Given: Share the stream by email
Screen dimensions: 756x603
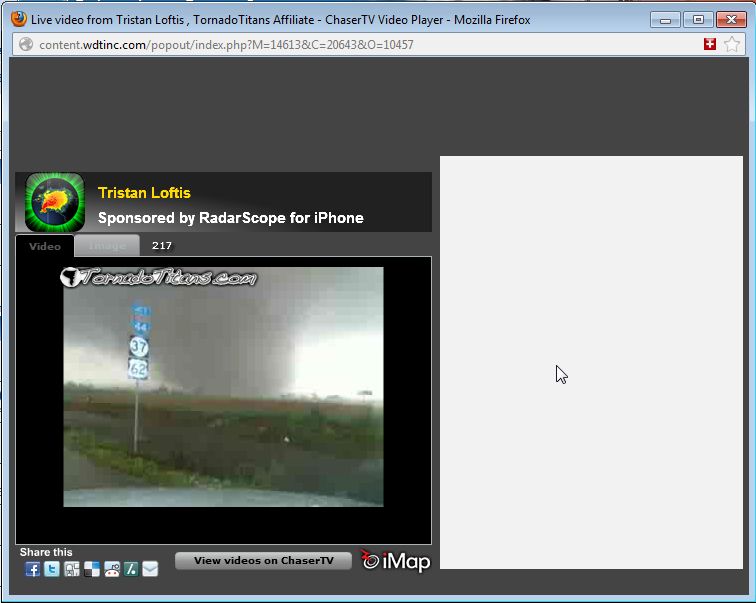Looking at the screenshot, I should pyautogui.click(x=150, y=569).
